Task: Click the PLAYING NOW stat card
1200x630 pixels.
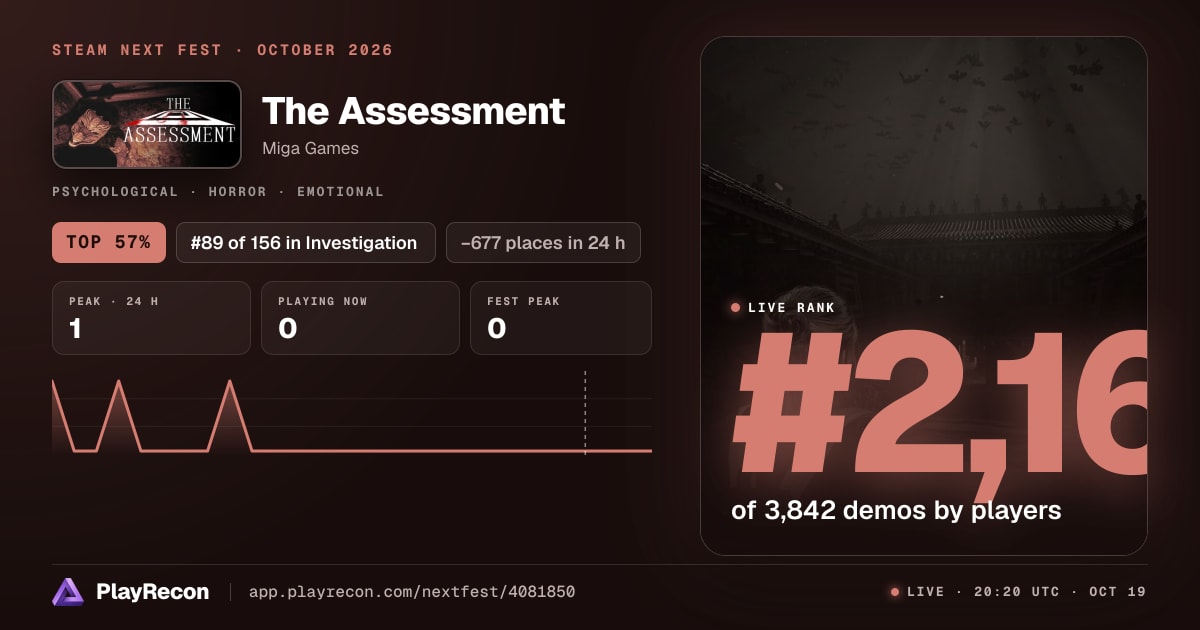Action: pyautogui.click(x=360, y=318)
